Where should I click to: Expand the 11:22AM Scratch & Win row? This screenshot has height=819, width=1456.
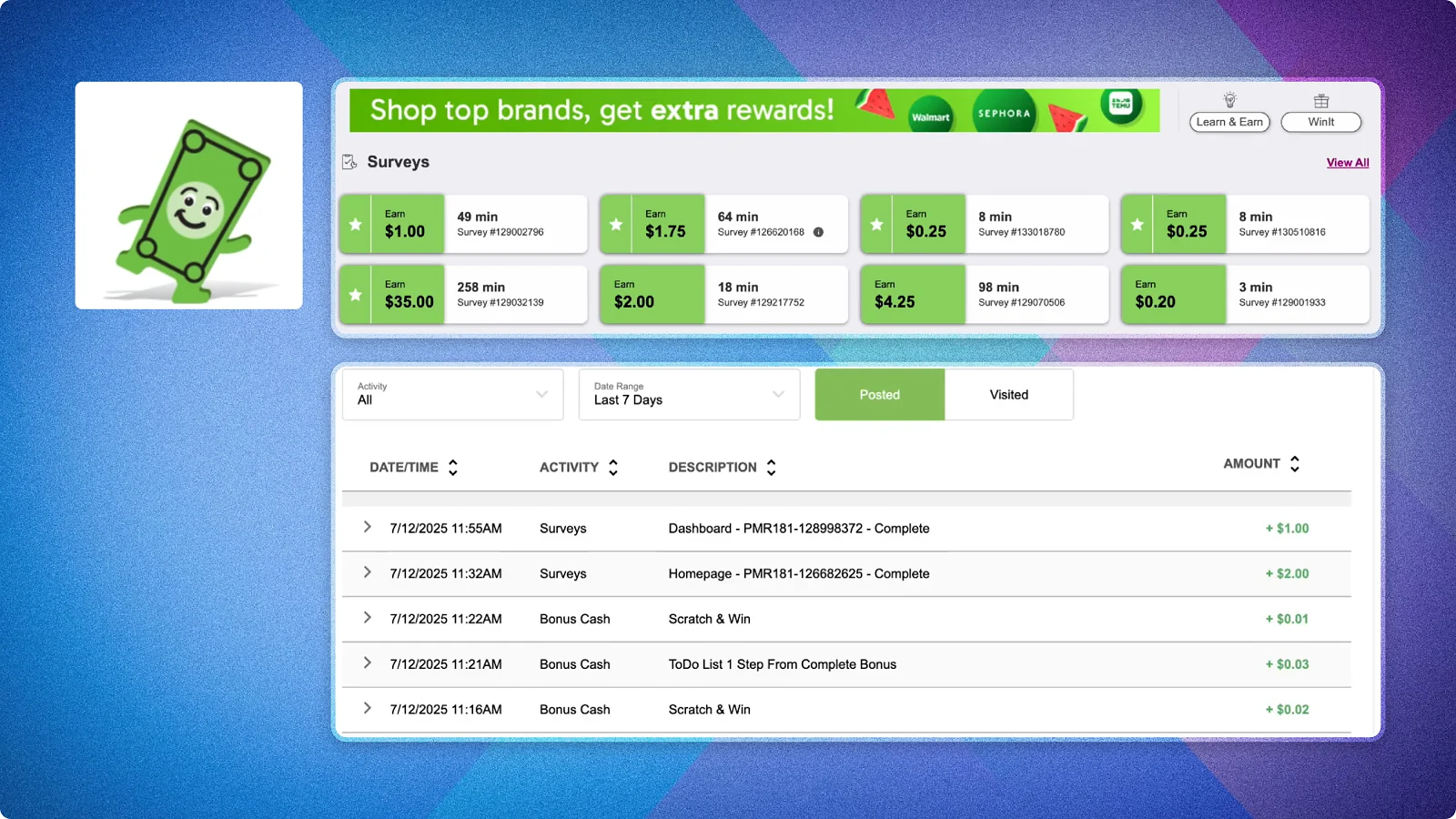tap(368, 618)
